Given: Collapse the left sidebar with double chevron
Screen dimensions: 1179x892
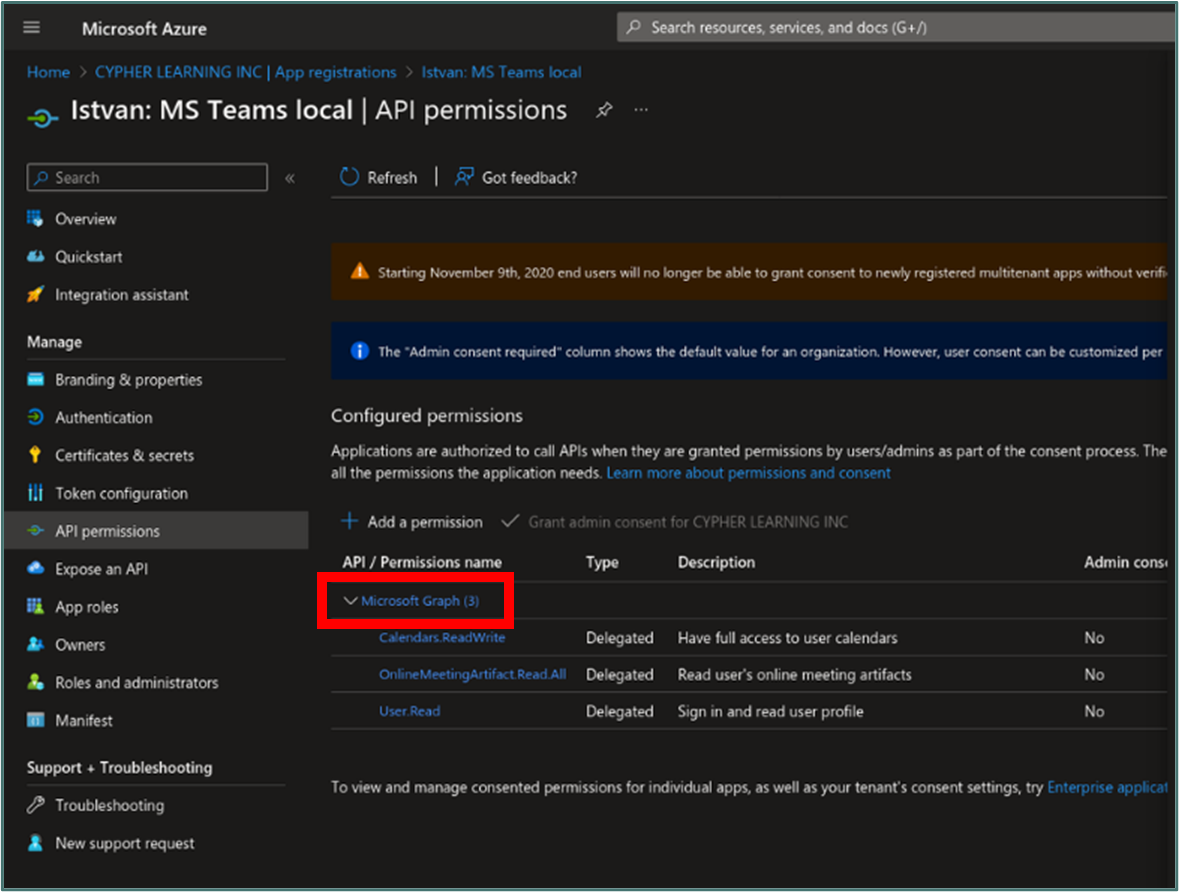Looking at the screenshot, I should [290, 178].
